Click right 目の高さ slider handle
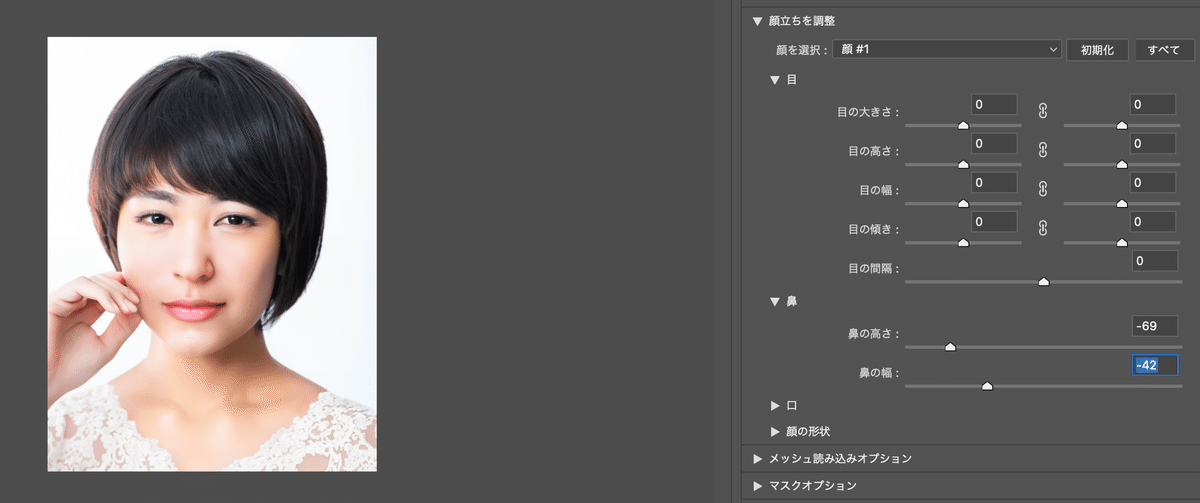Viewport: 1200px width, 503px height. pos(1121,164)
